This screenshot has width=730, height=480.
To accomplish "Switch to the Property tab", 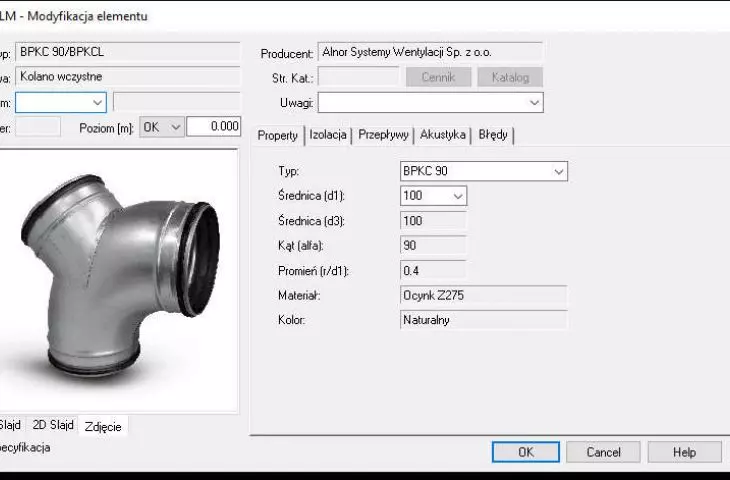I will pos(278,135).
